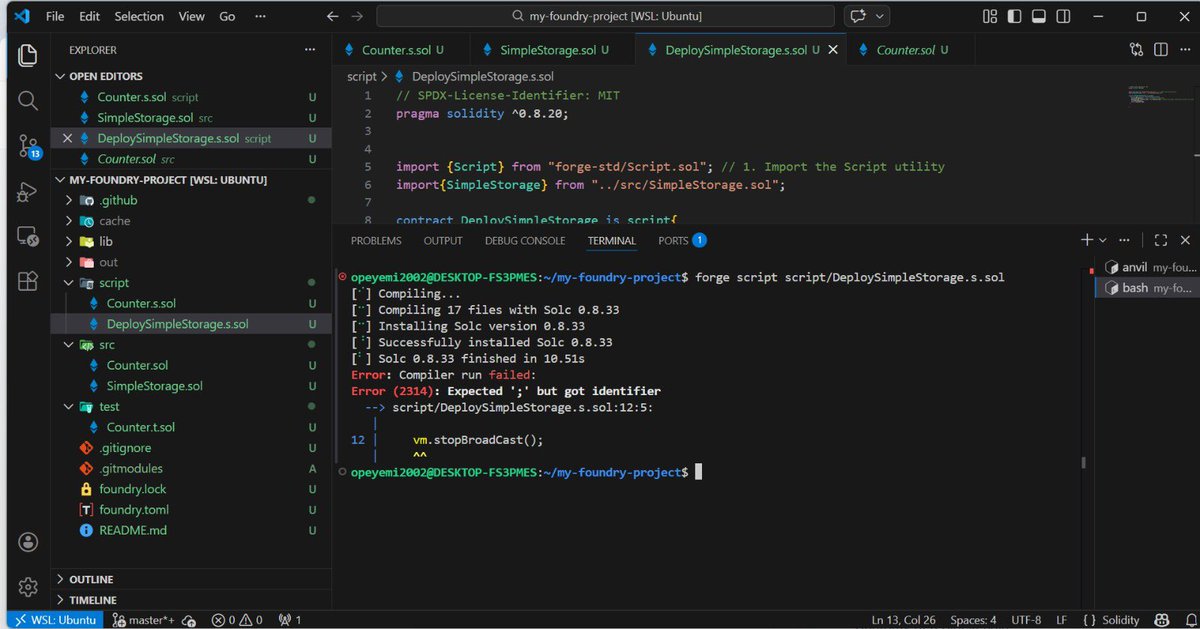Image resolution: width=1200 pixels, height=629 pixels.
Task: Open the overflow menu after Go
Action: 261,16
